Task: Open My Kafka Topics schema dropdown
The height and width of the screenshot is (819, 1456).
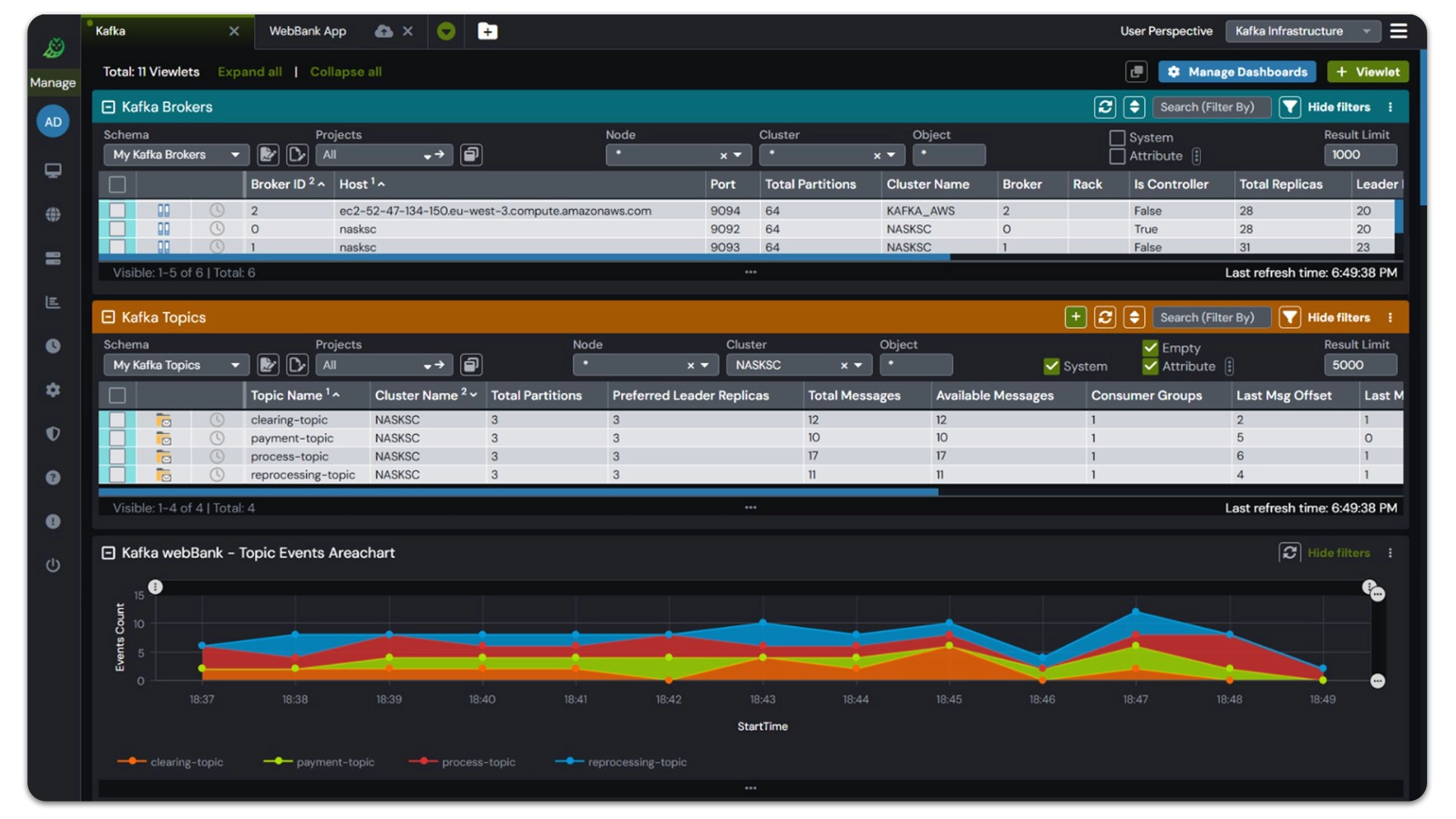Action: click(177, 365)
